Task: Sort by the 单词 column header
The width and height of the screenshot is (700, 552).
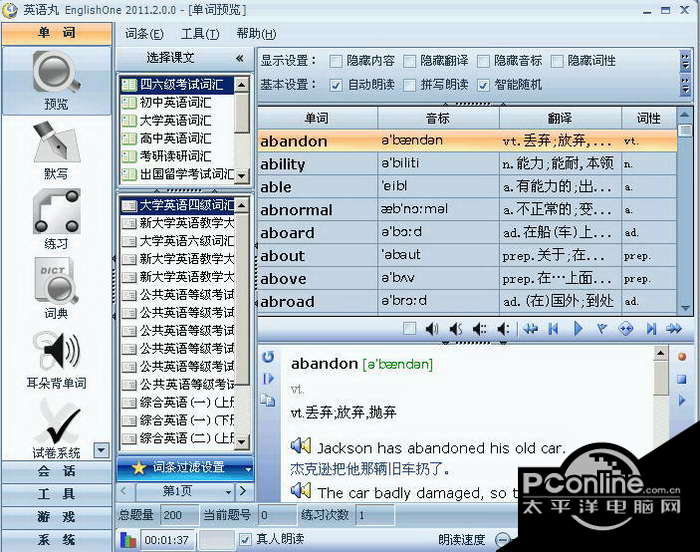Action: click(317, 118)
